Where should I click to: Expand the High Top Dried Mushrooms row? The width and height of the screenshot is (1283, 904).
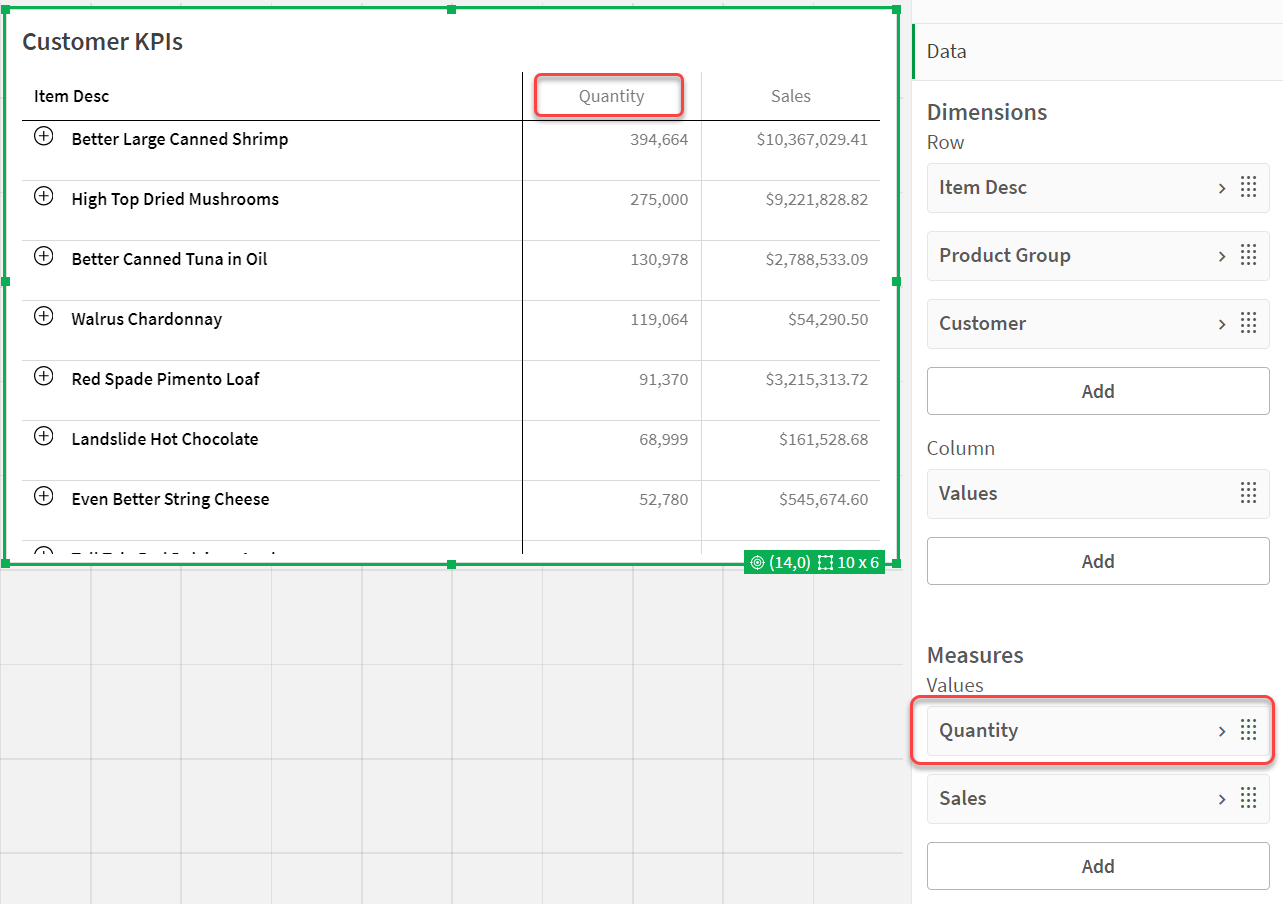pyautogui.click(x=43, y=196)
